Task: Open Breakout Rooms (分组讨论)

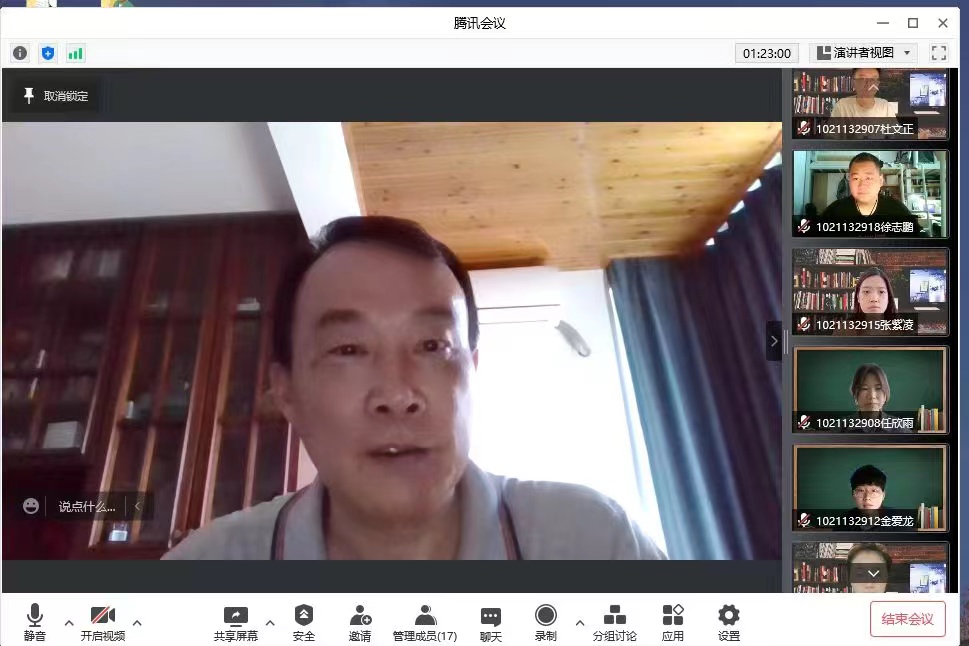Action: click(614, 622)
